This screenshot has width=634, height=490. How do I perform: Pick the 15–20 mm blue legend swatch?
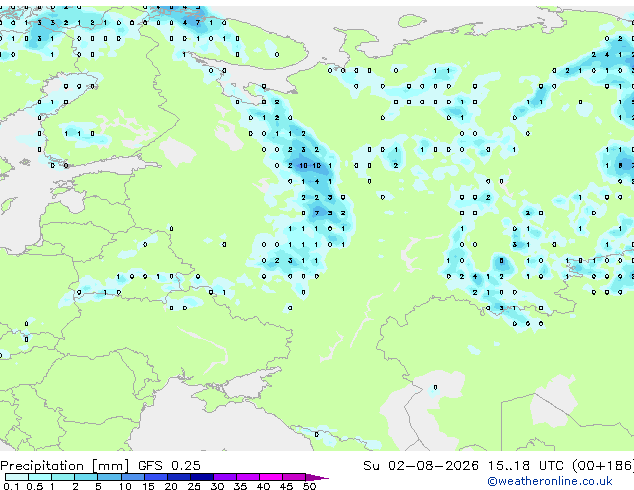(x=156, y=477)
